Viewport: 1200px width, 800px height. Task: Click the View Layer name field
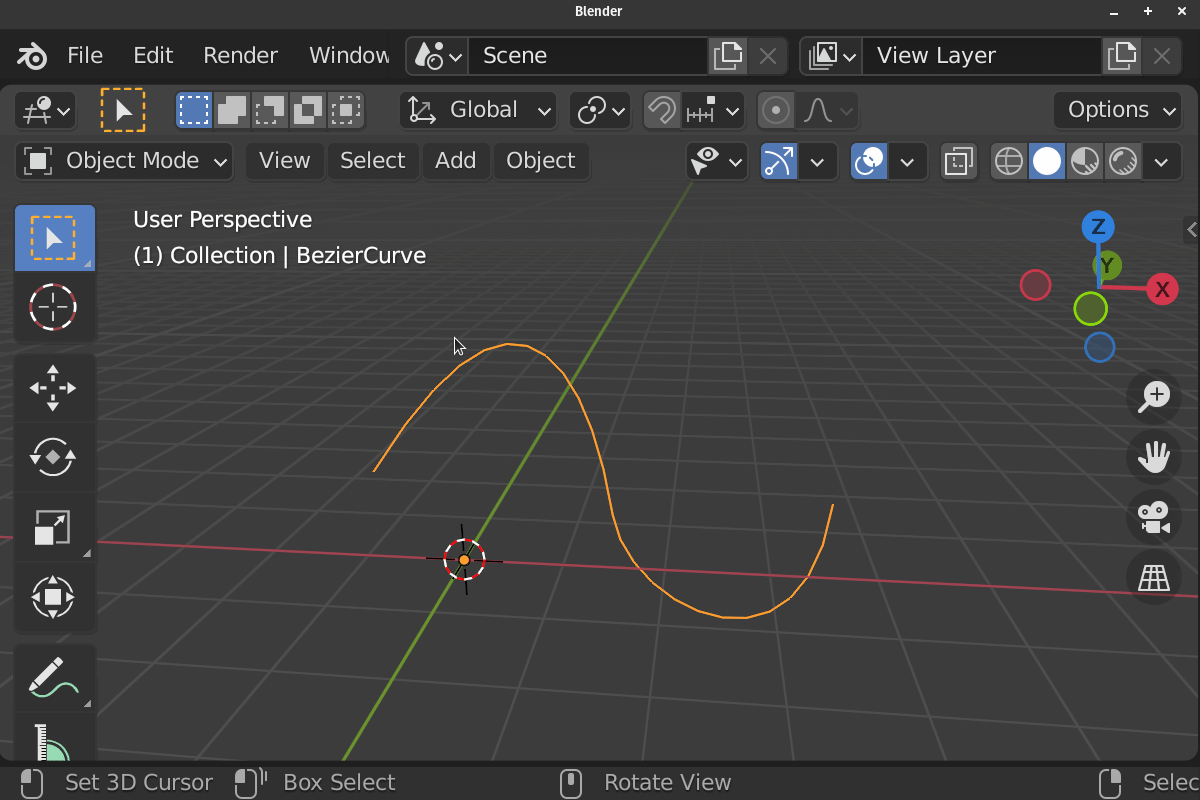coord(983,56)
